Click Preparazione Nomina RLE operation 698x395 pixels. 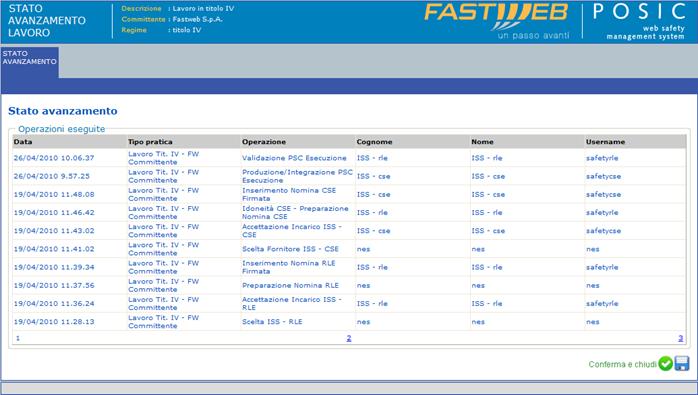(290, 285)
